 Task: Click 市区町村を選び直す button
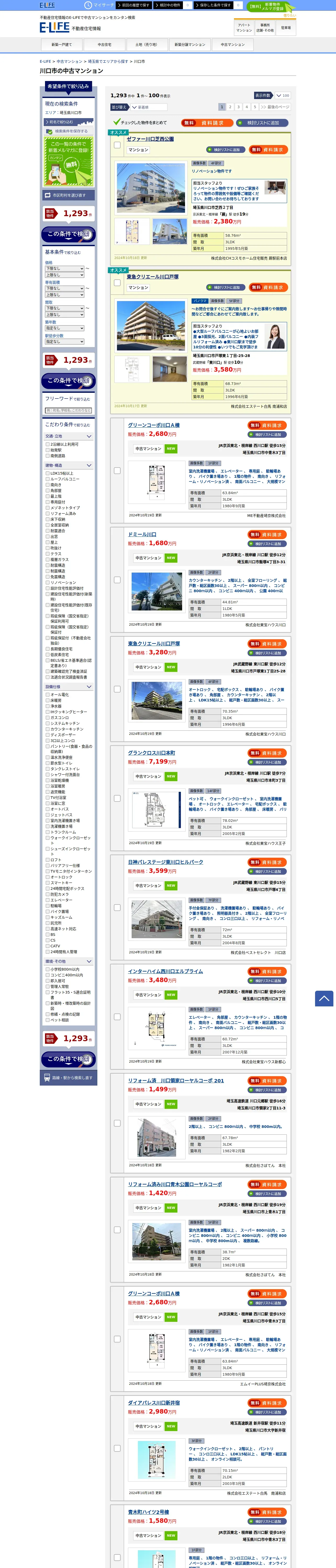click(68, 195)
